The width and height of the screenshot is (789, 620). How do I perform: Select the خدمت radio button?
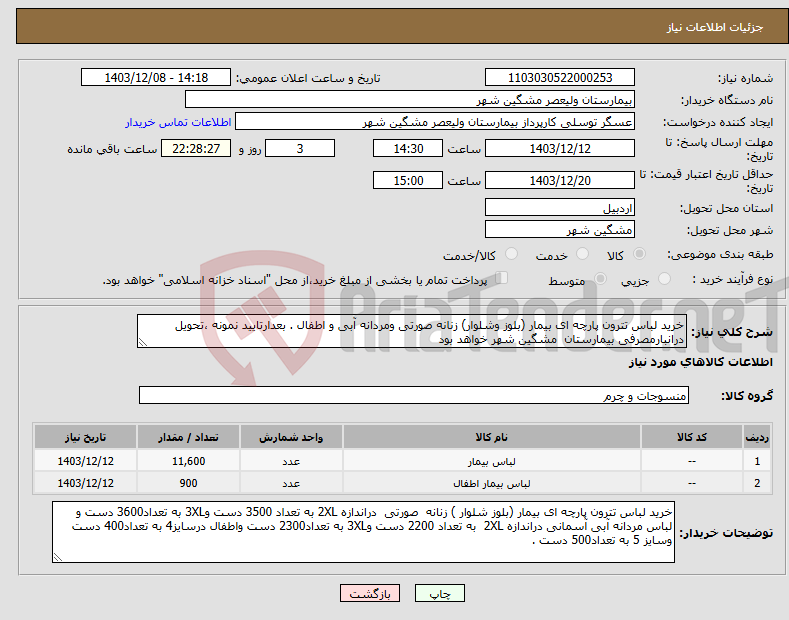coord(582,254)
